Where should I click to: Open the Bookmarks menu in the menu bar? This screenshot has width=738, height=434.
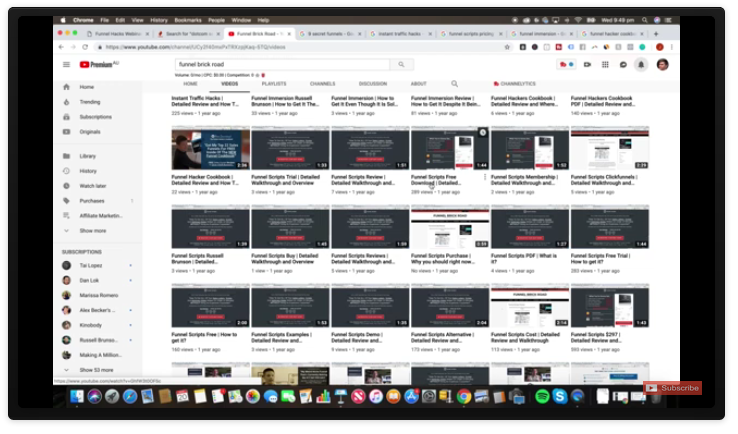[x=188, y=20]
